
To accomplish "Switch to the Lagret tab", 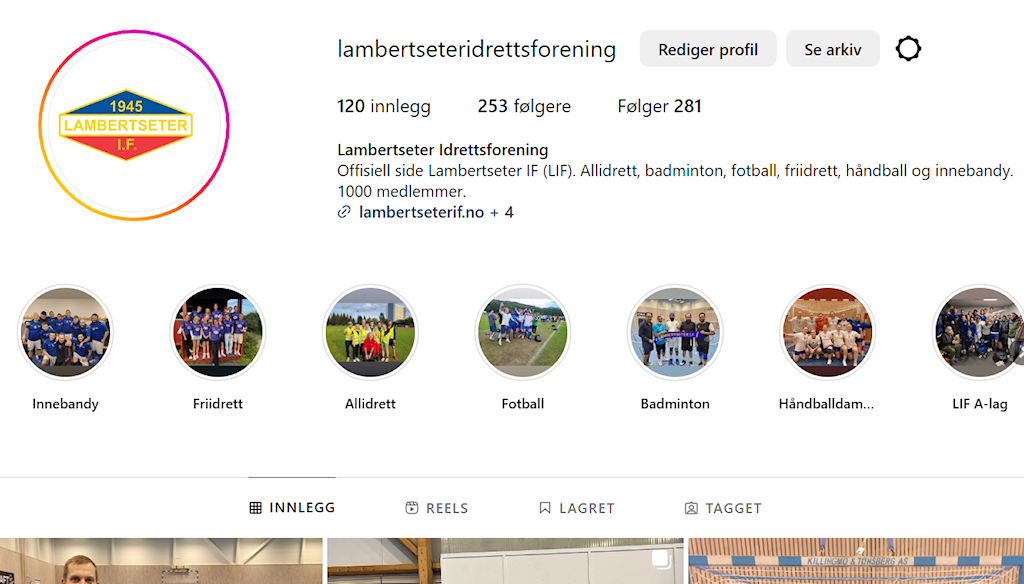I will pos(577,508).
